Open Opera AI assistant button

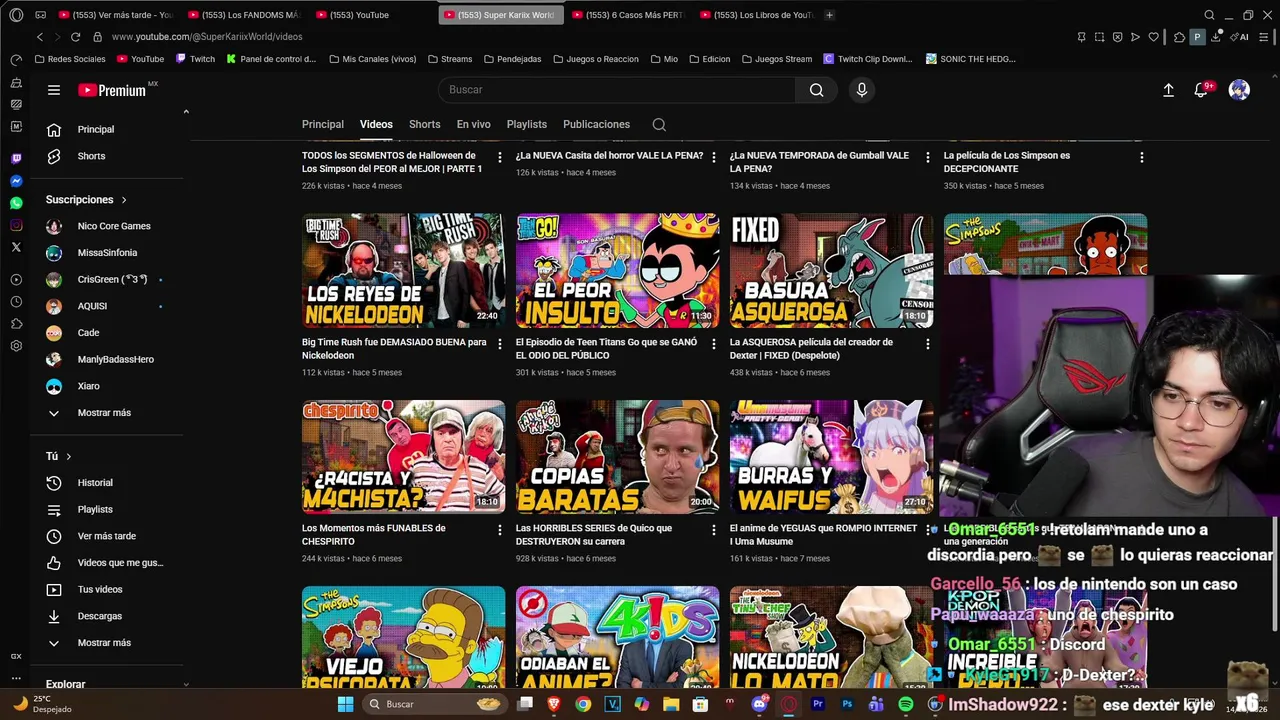pyautogui.click(x=1240, y=37)
